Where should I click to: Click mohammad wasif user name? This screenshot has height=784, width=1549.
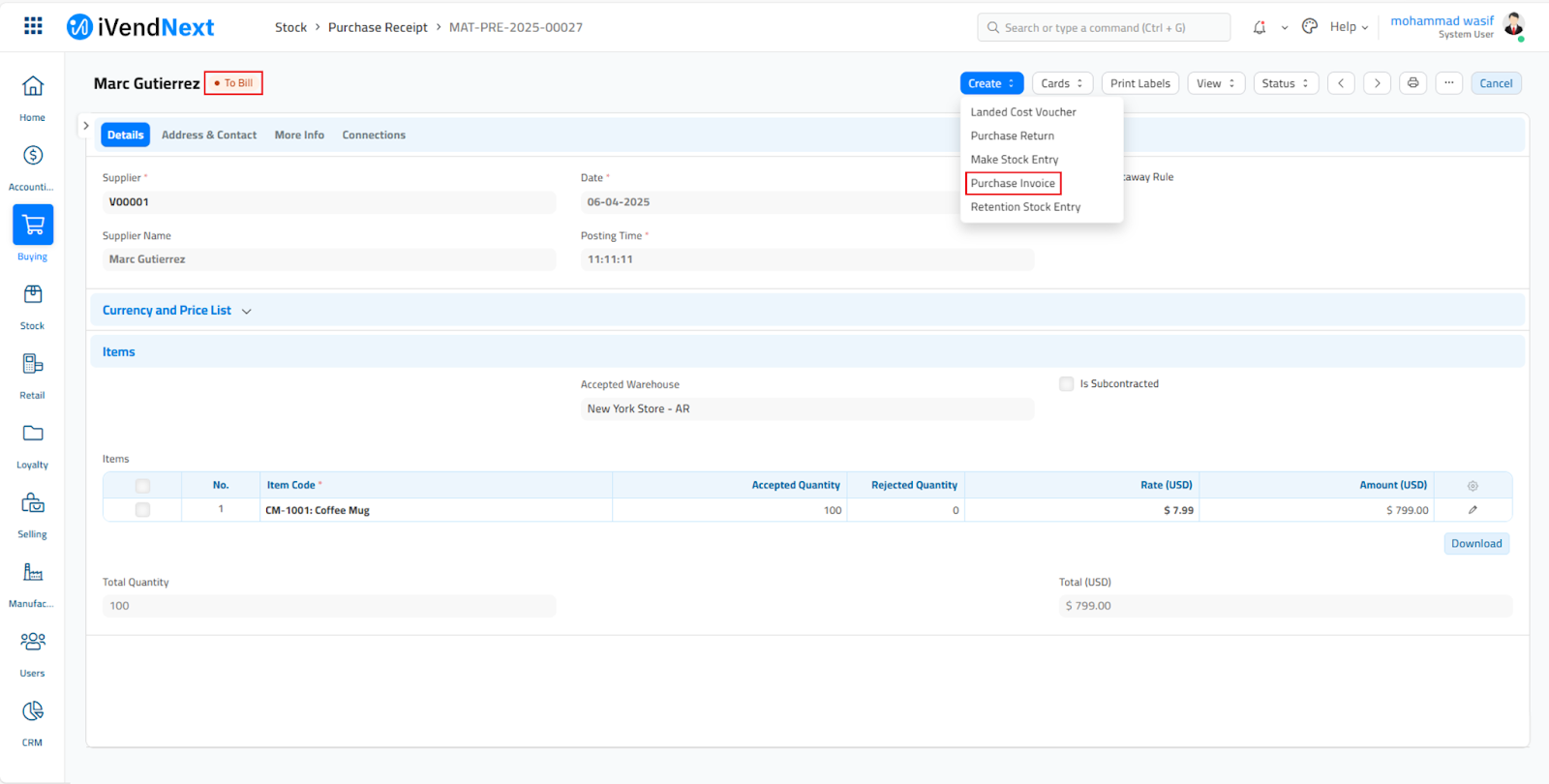click(x=1442, y=20)
